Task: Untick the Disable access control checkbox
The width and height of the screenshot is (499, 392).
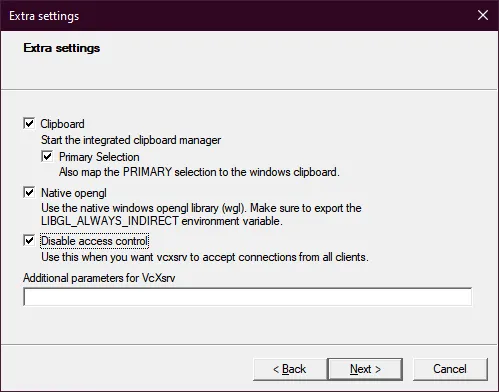Action: tap(29, 240)
